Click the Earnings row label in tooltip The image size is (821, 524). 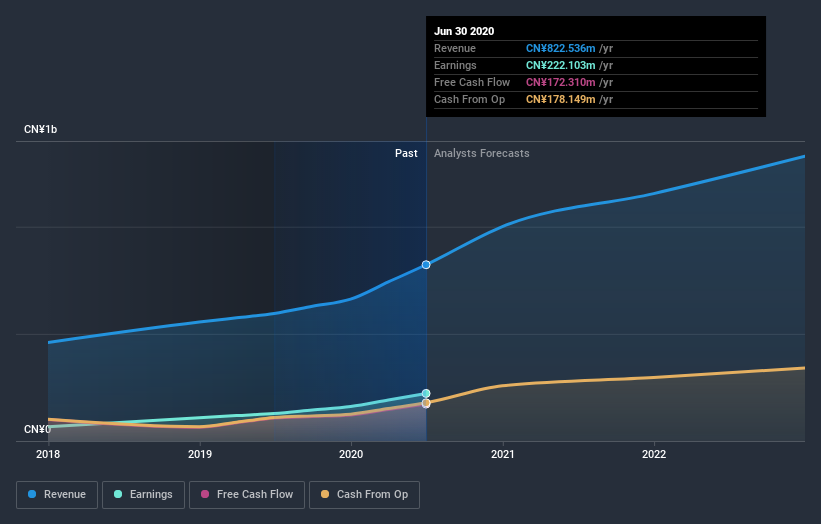(x=456, y=65)
